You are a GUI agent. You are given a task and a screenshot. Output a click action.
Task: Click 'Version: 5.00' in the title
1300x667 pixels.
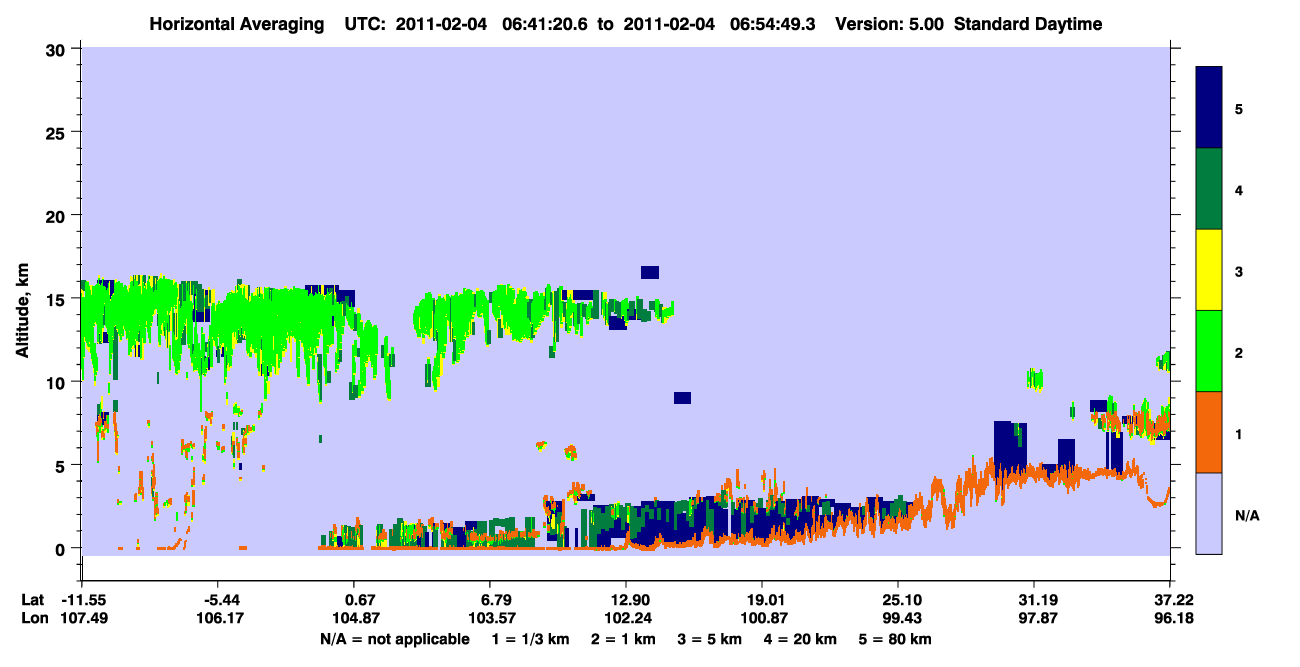point(890,24)
